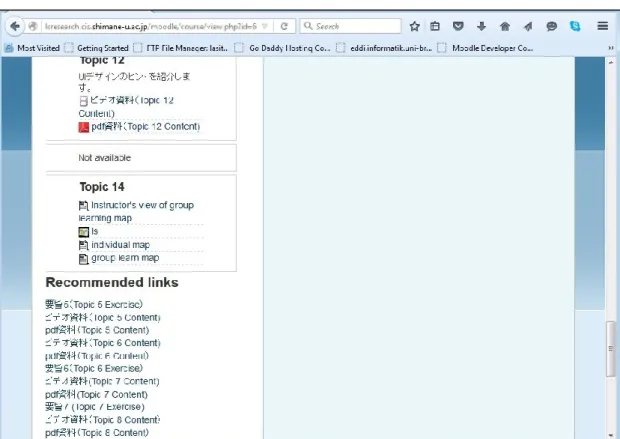Open ビデオ資料 (Topic 7 Content) link

click(102, 381)
